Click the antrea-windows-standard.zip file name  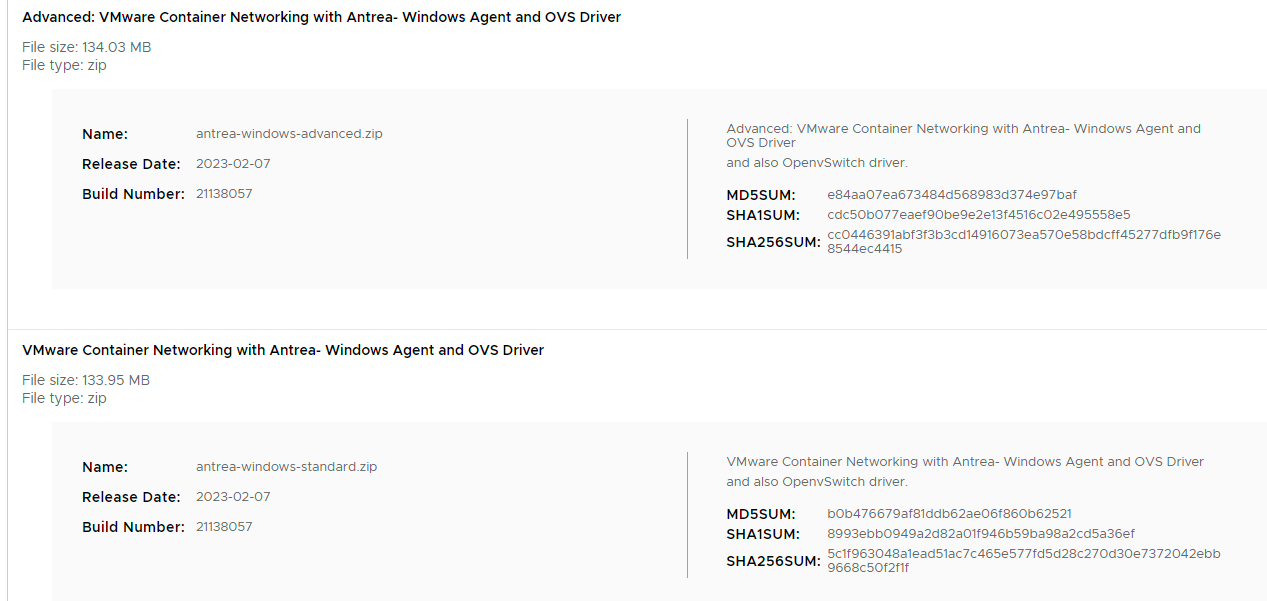click(286, 467)
